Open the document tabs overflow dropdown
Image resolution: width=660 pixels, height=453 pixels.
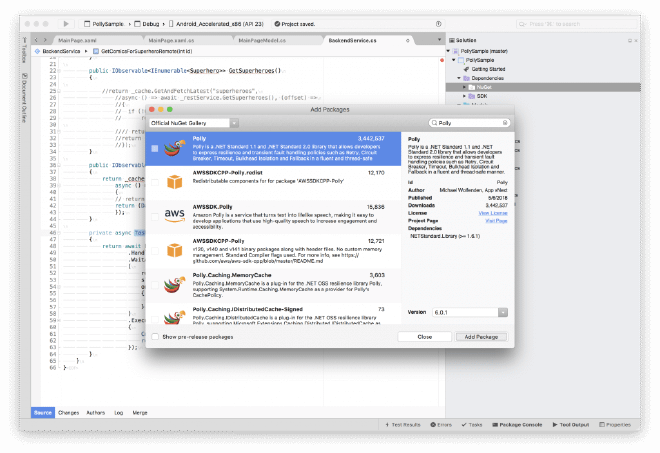click(x=439, y=40)
